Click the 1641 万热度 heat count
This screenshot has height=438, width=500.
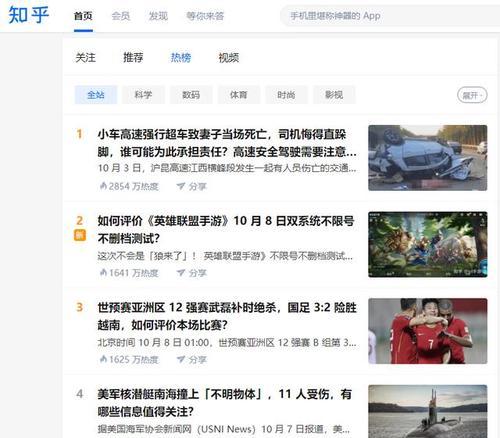click(x=134, y=273)
